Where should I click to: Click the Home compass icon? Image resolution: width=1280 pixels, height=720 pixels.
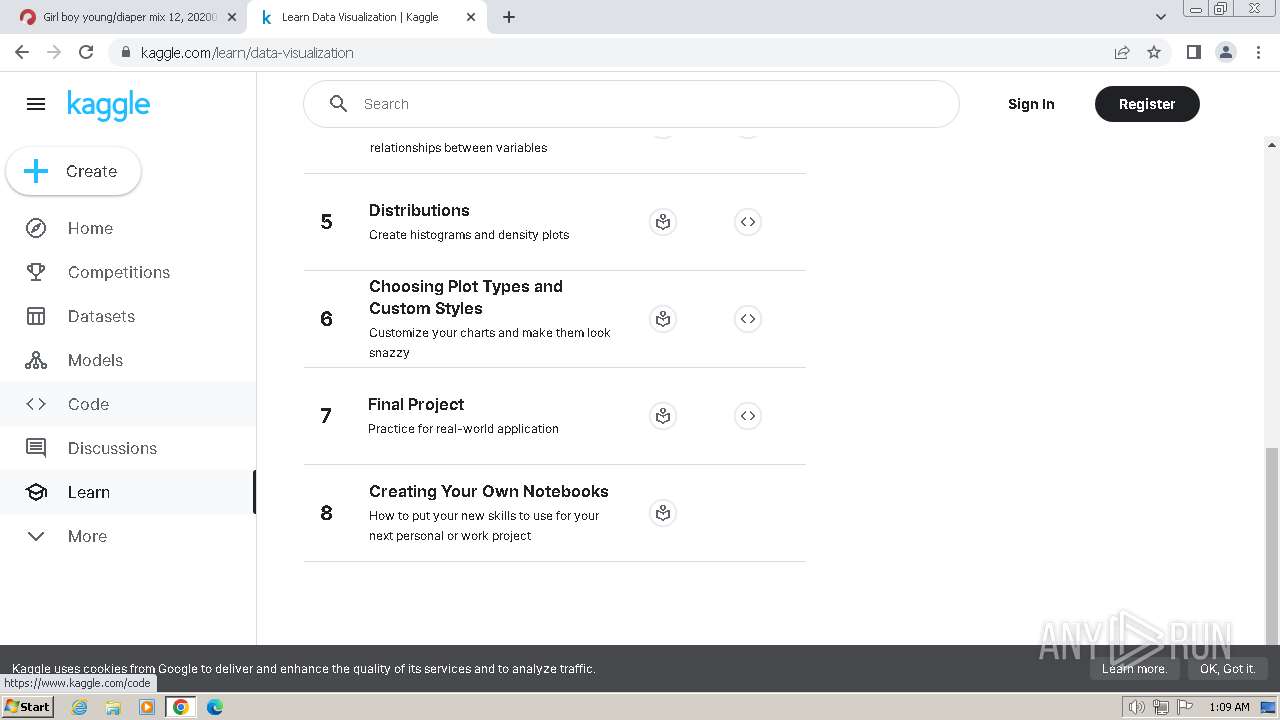[36, 228]
